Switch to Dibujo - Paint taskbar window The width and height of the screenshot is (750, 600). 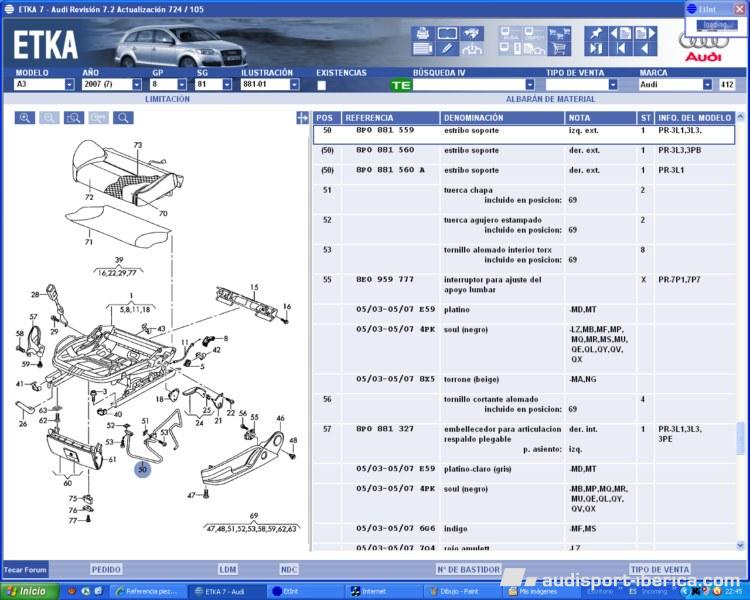click(x=462, y=591)
